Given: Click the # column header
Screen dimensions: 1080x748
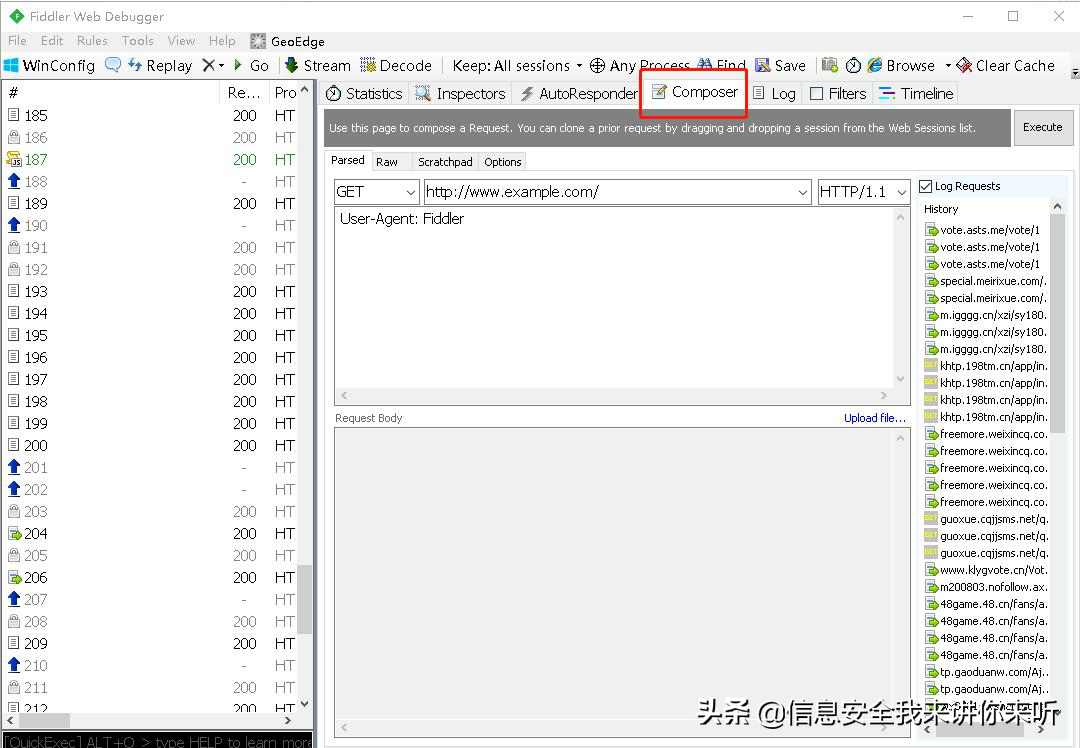Looking at the screenshot, I should 110,92.
